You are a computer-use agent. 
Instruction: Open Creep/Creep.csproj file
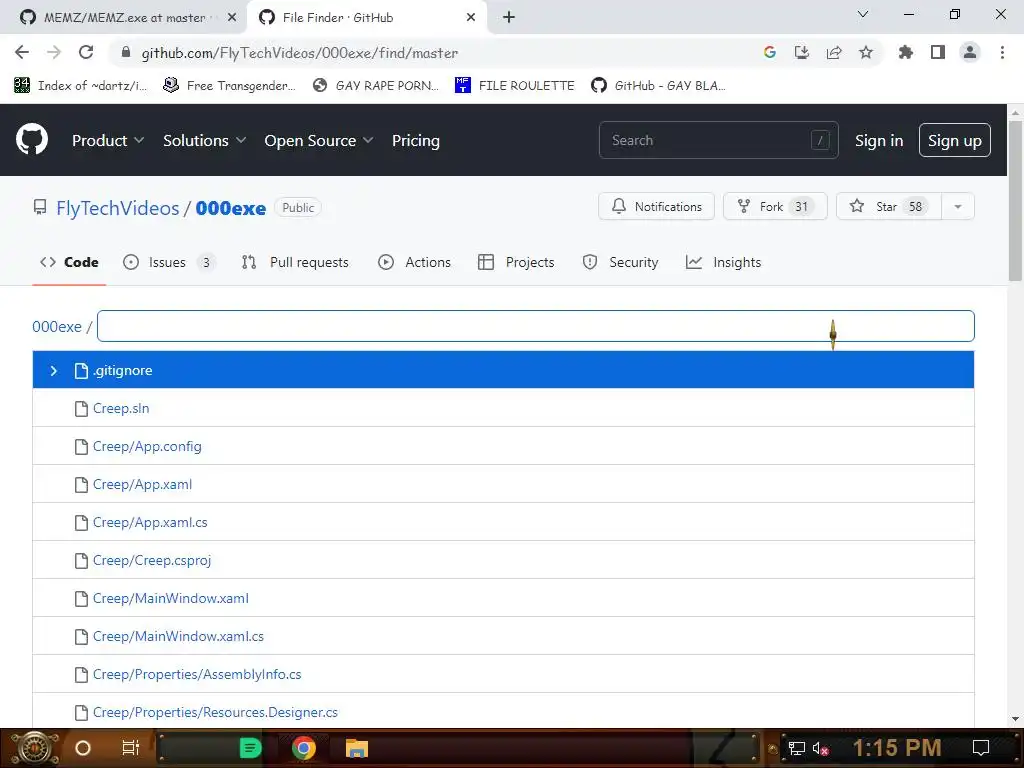click(152, 560)
